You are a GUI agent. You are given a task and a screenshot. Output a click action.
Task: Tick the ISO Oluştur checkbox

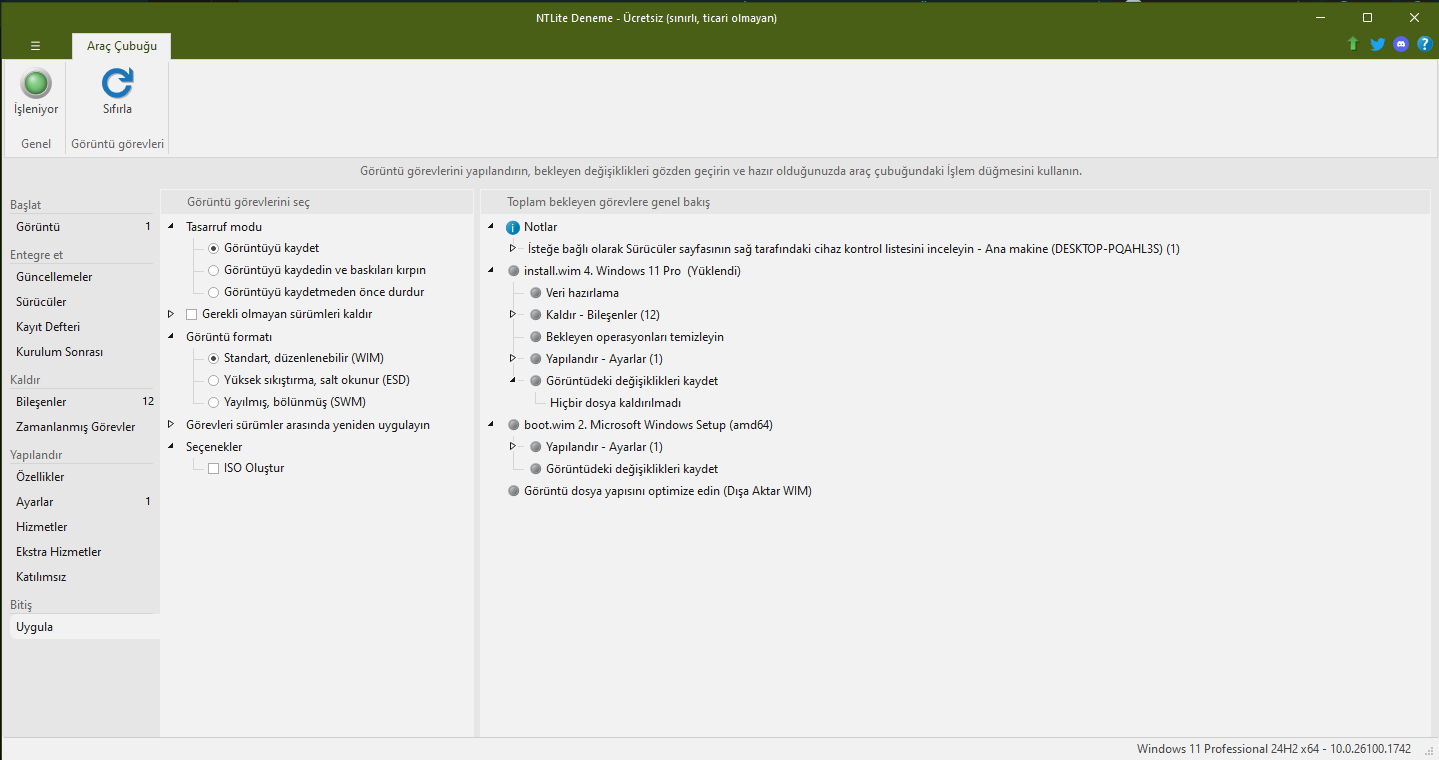pos(214,468)
